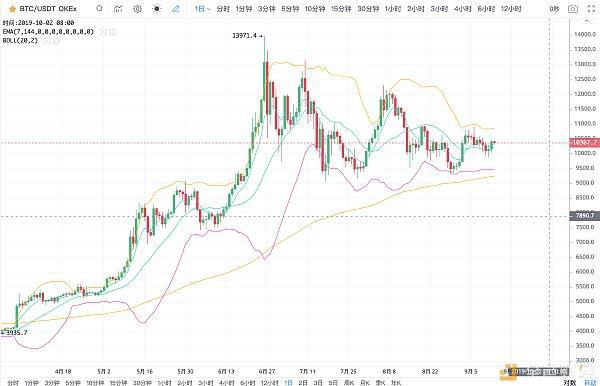Switch to the 15分钟 interval in top toolbar
The width and height of the screenshot is (600, 386).
(341, 8)
